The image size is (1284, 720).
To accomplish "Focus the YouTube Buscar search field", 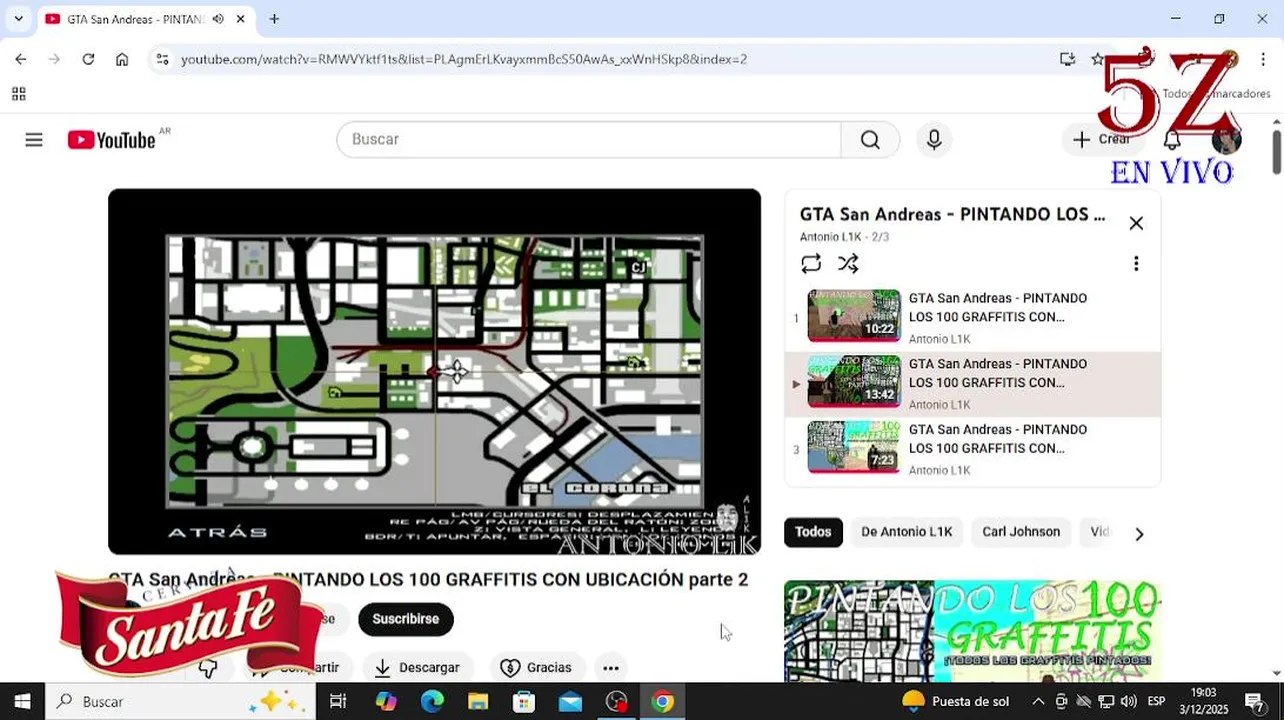I will (x=589, y=140).
